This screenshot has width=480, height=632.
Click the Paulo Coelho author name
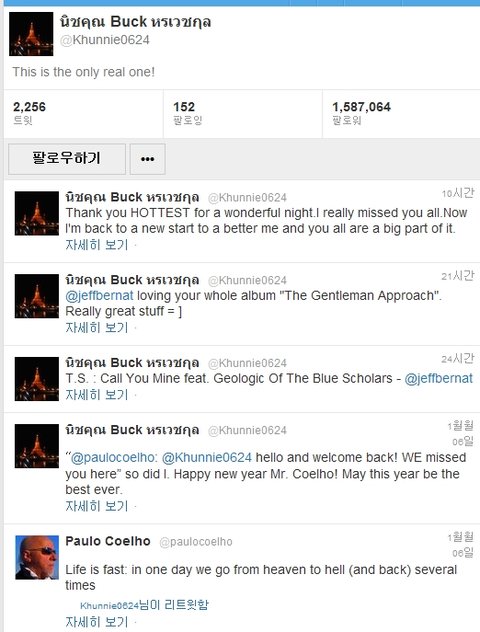click(108, 541)
